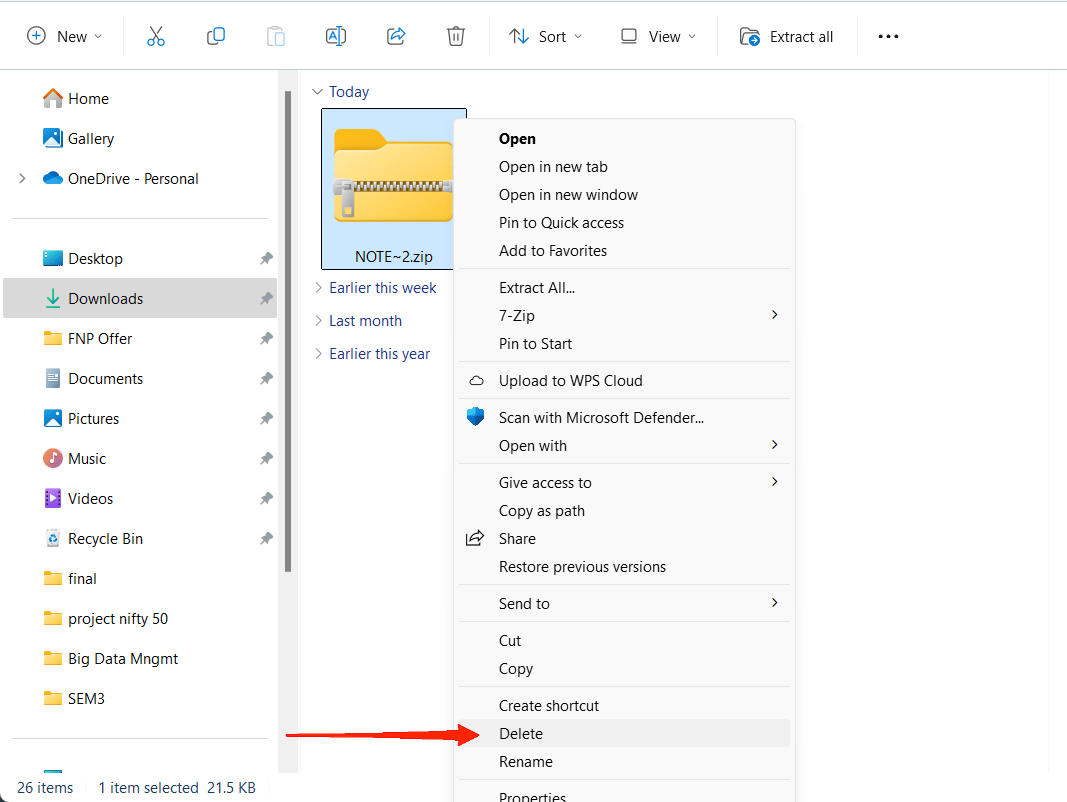Screen dimensions: 1067x802
Task: Click the Rename icon in toolbar
Action: coord(335,36)
